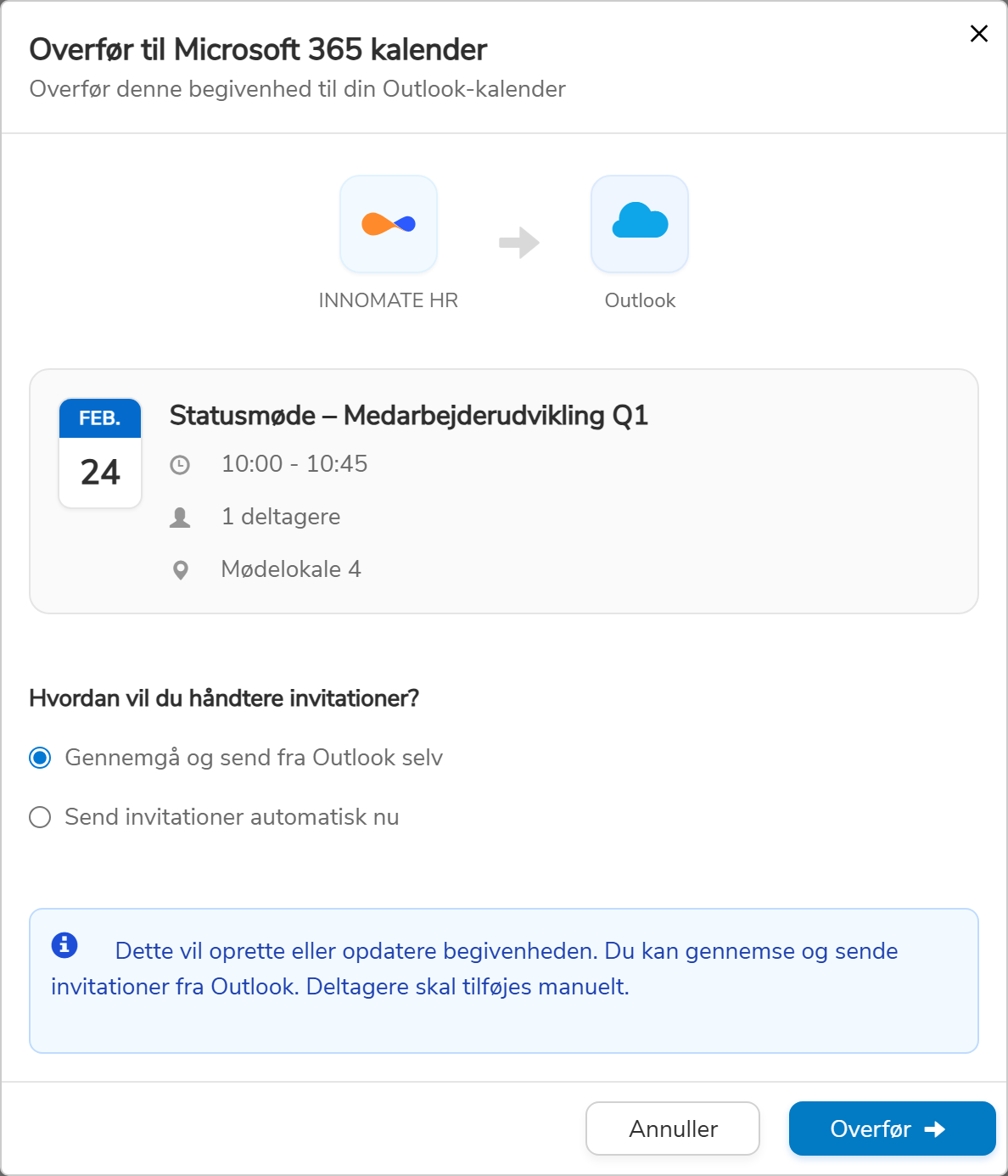Click the 'Hvordan vil du håndtere invitationer?' heading

tap(224, 698)
